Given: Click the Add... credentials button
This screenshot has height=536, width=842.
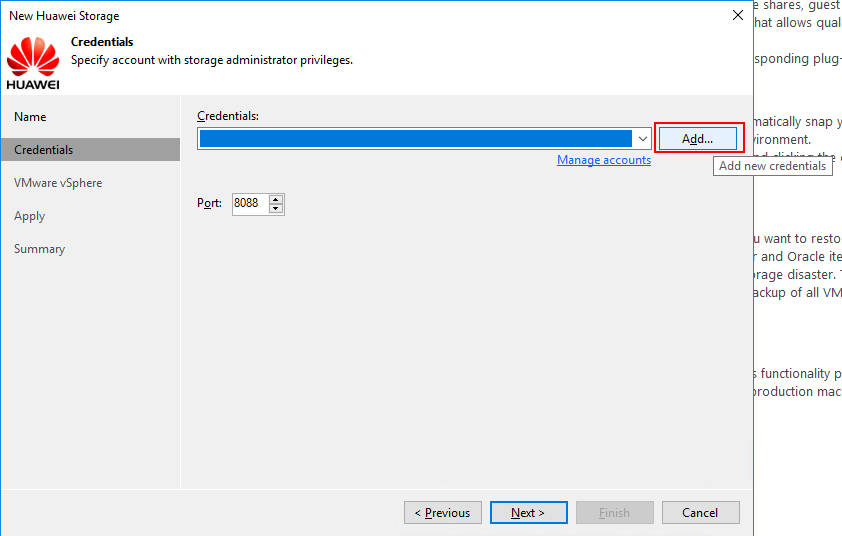Looking at the screenshot, I should click(x=698, y=139).
